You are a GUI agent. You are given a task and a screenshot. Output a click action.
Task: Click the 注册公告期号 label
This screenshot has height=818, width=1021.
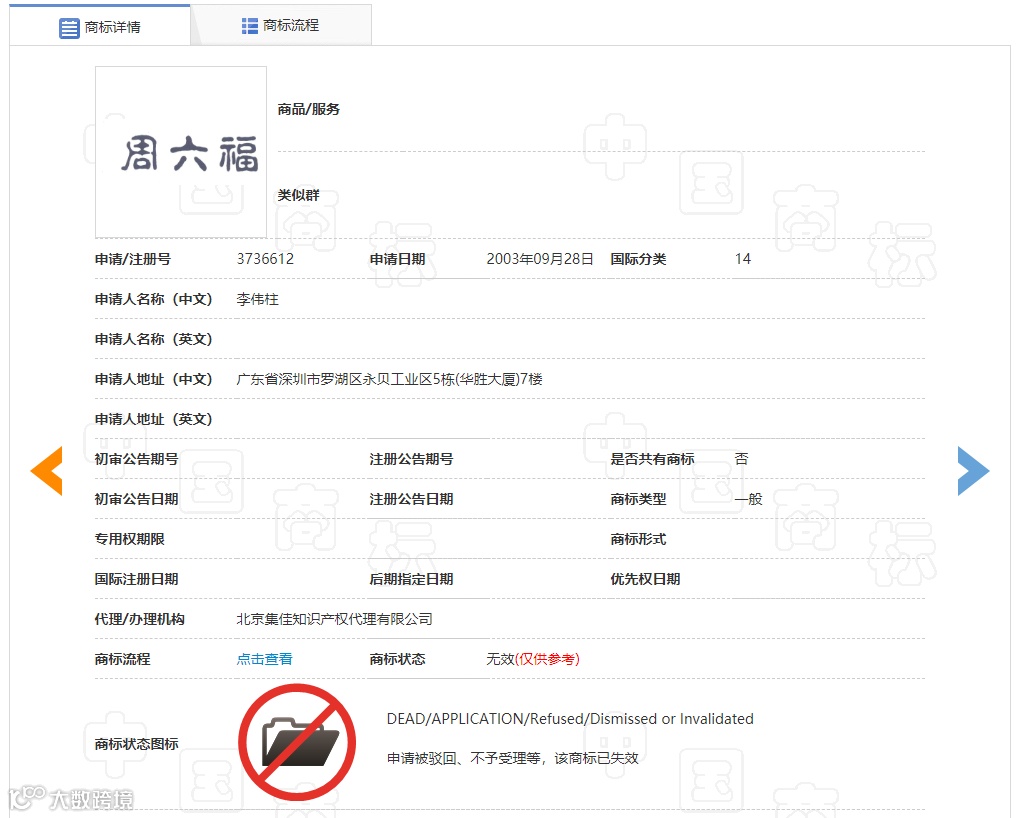412,459
